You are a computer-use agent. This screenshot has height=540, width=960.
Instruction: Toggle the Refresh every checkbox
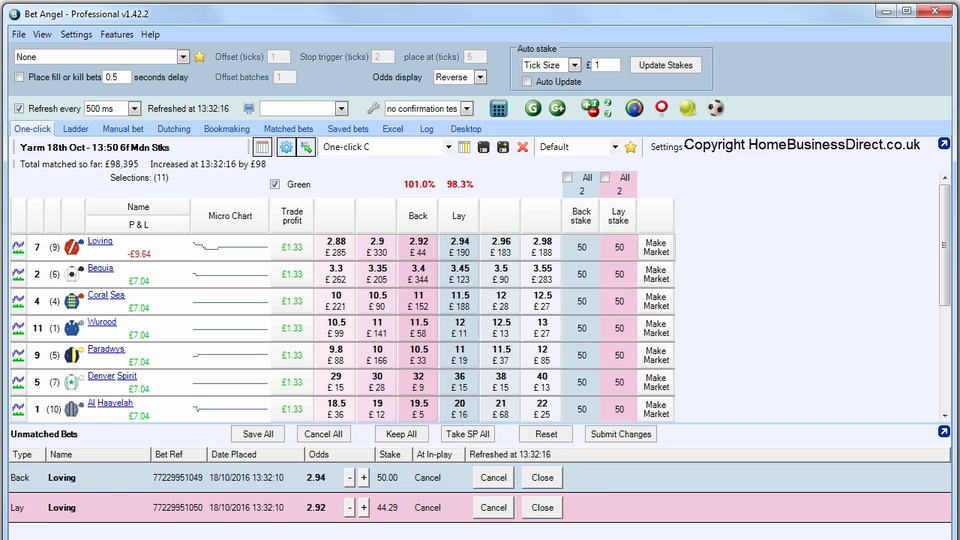click(x=19, y=108)
